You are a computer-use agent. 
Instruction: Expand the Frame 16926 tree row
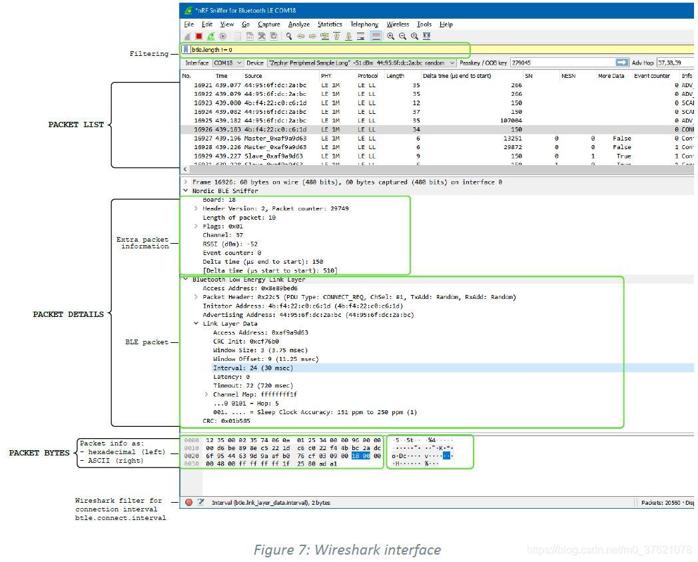coord(186,182)
